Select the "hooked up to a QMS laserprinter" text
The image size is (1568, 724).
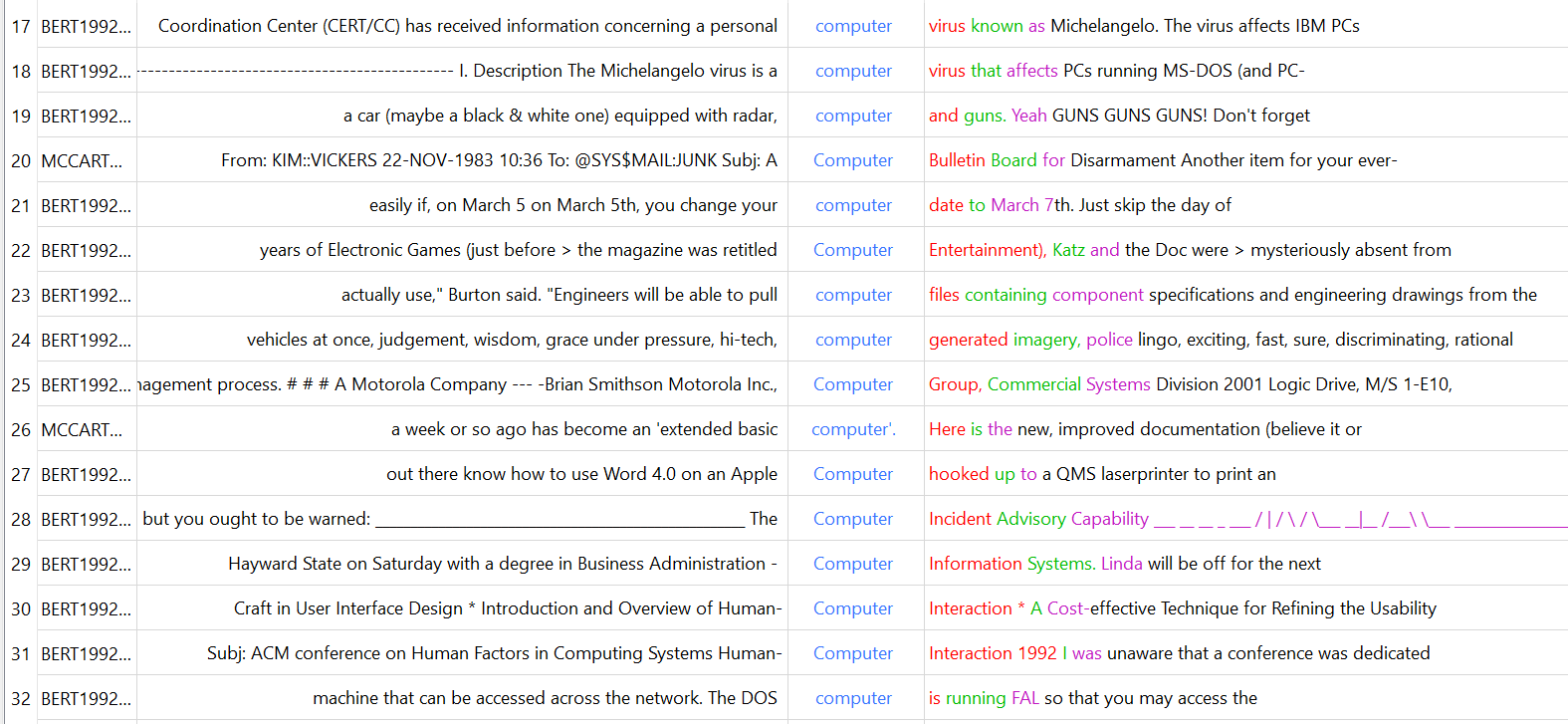pyautogui.click(x=1101, y=474)
